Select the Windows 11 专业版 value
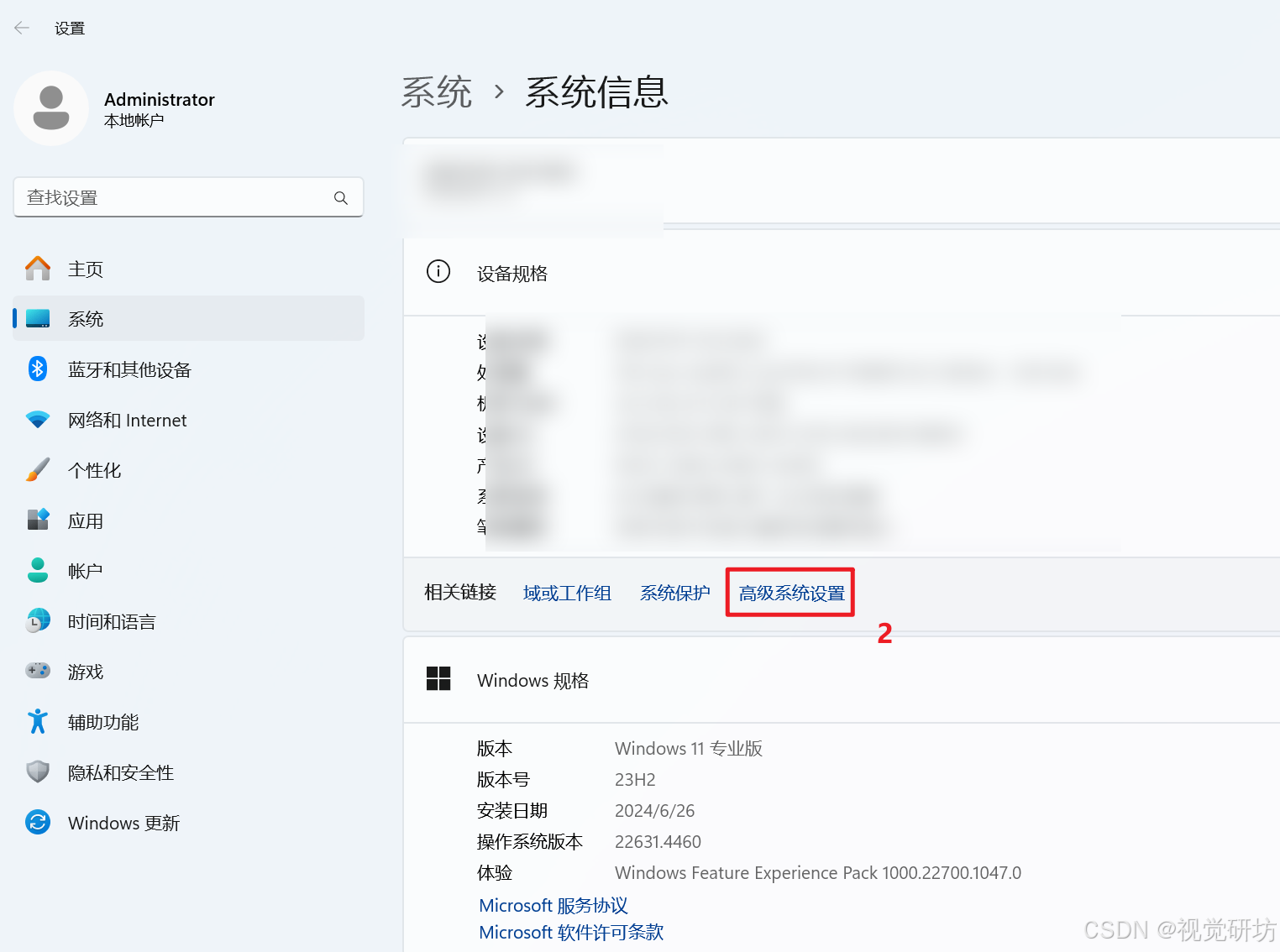This screenshot has height=952, width=1280. tap(689, 749)
